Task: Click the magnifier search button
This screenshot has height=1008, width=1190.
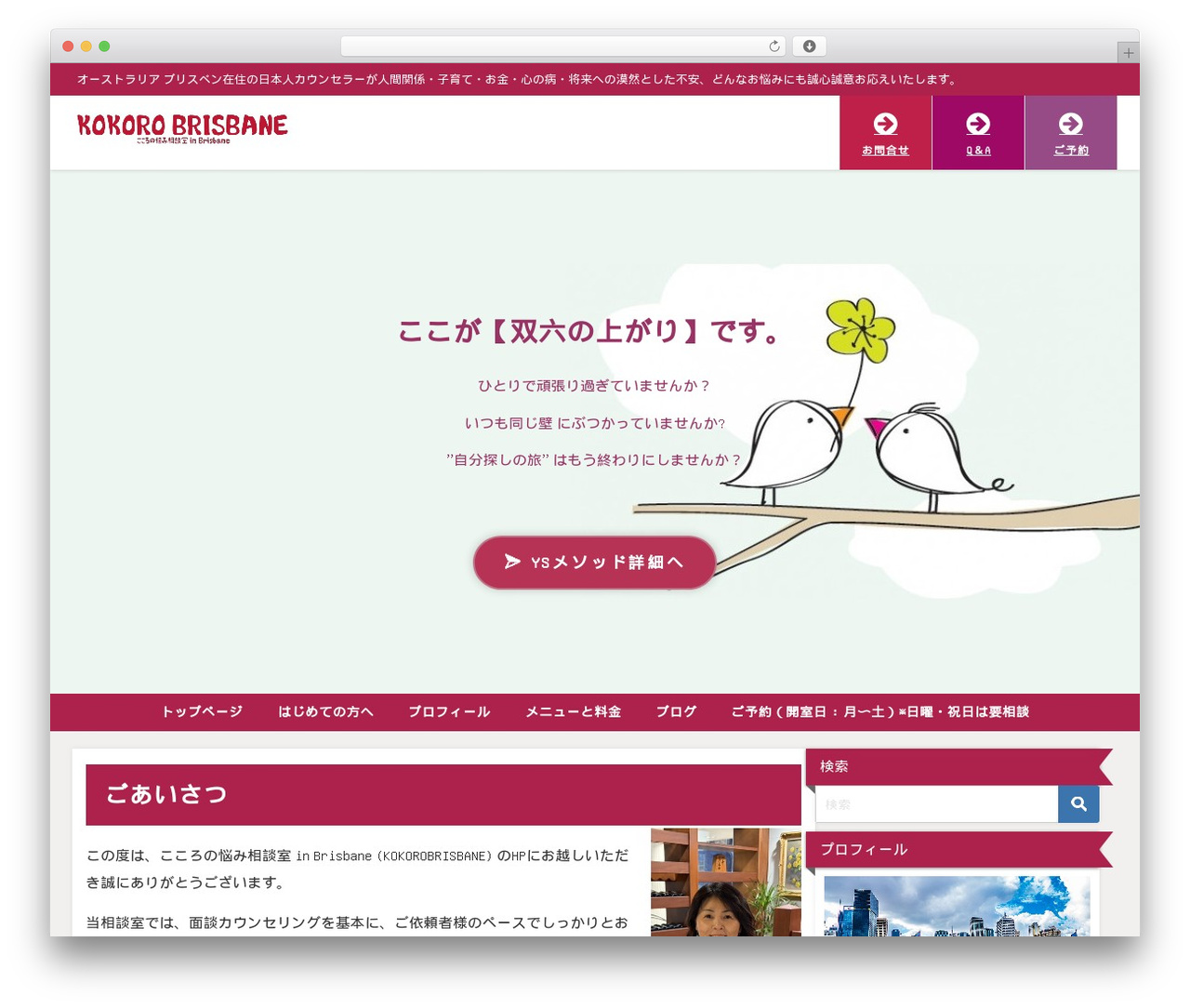Action: [x=1078, y=804]
